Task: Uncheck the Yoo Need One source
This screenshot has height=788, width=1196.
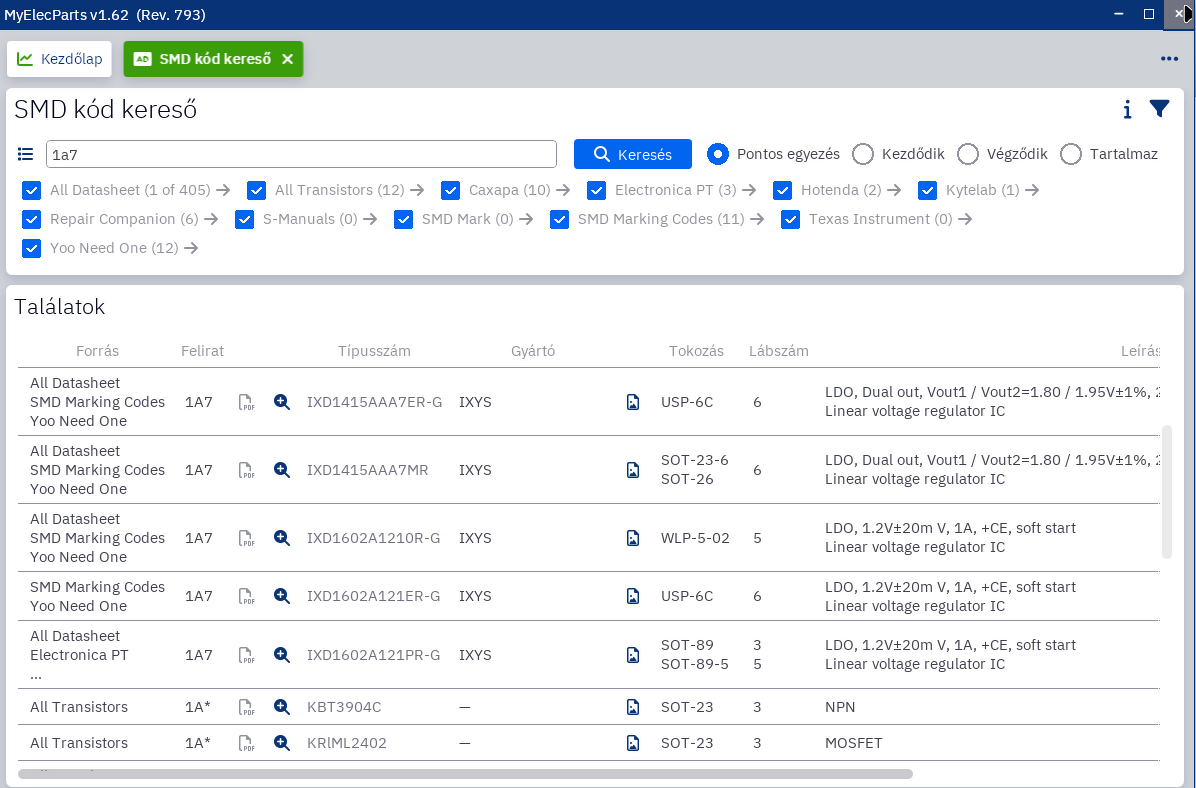Action: [31, 248]
